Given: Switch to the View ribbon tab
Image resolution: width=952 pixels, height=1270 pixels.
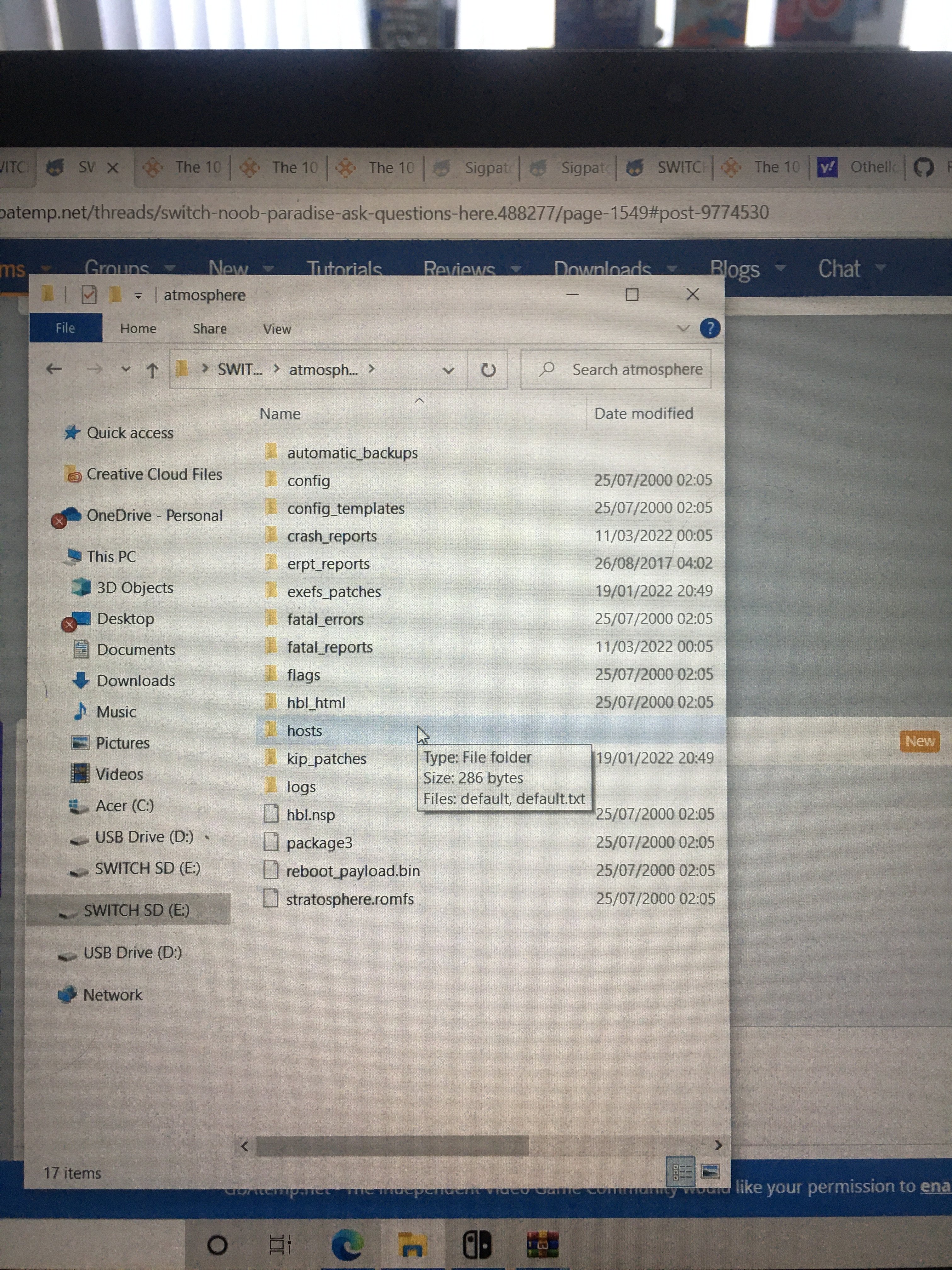Looking at the screenshot, I should 277,329.
